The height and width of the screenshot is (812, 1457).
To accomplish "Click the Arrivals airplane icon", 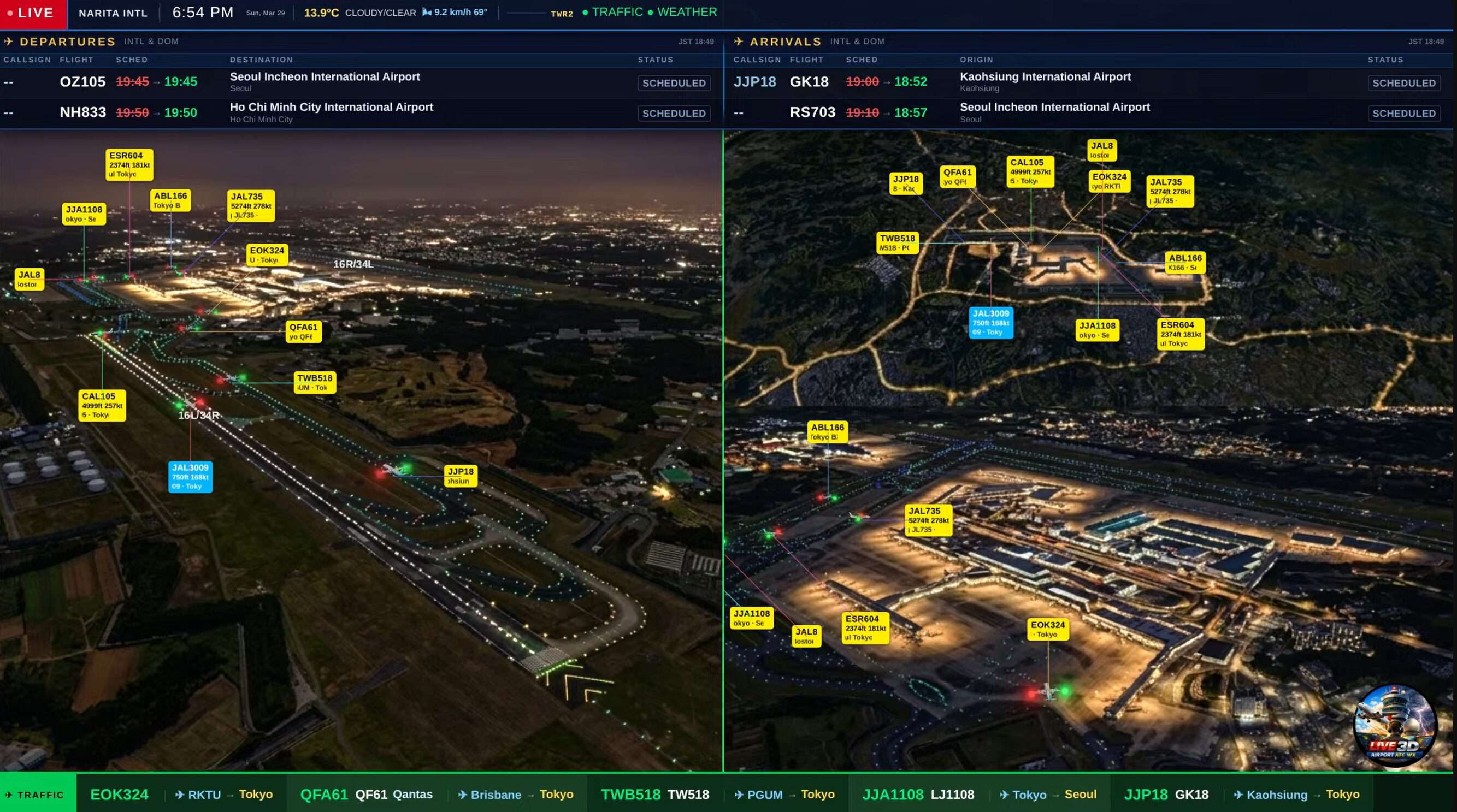I will (738, 42).
